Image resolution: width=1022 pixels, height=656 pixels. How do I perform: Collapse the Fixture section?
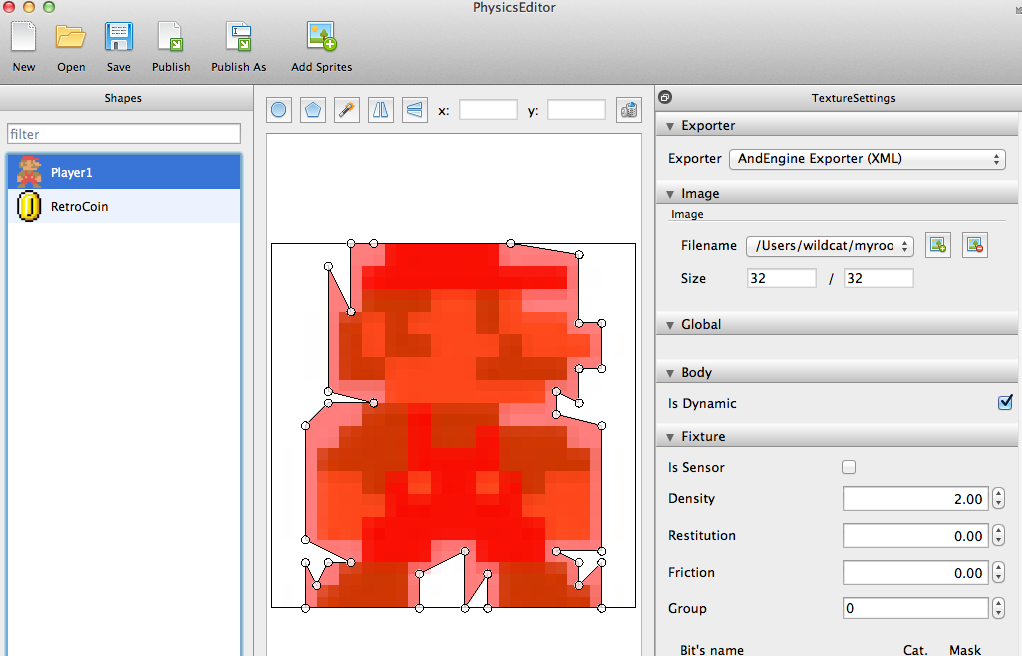(670, 437)
